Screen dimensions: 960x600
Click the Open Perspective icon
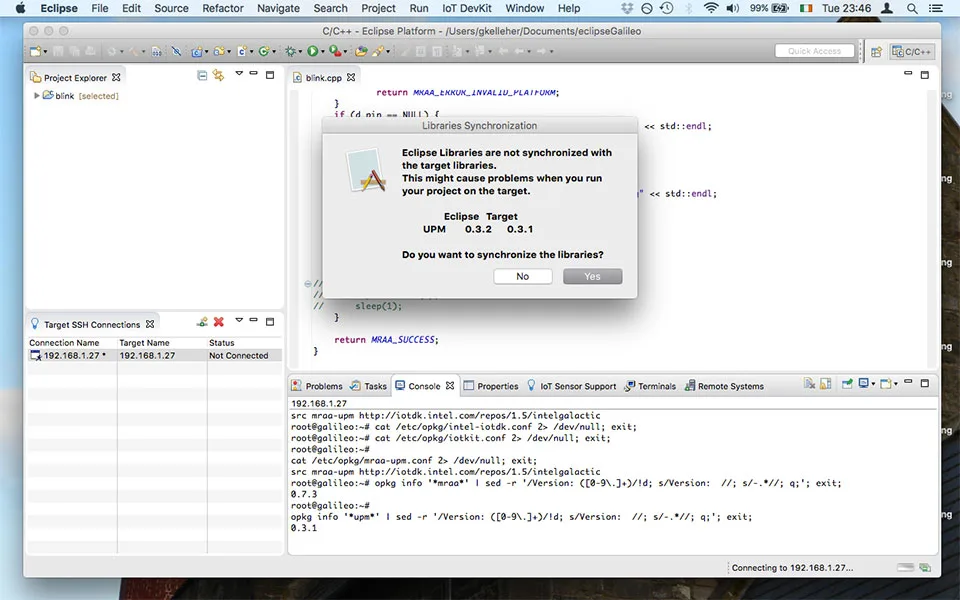[876, 51]
